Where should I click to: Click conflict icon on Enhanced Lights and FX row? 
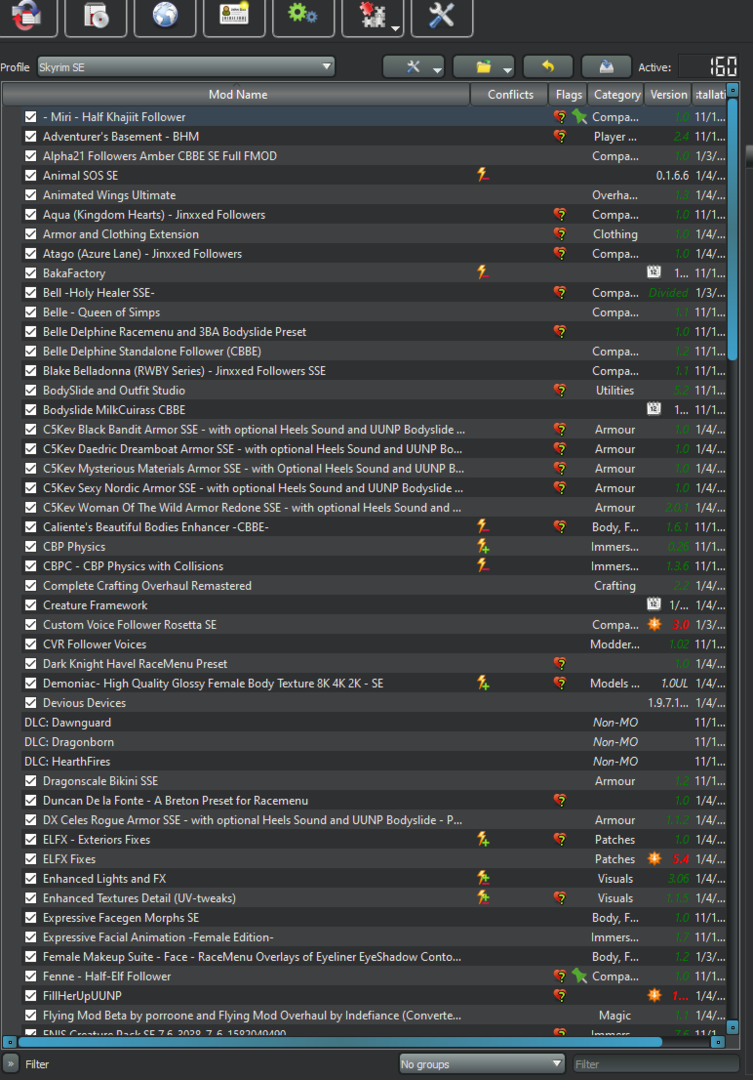tap(483, 878)
